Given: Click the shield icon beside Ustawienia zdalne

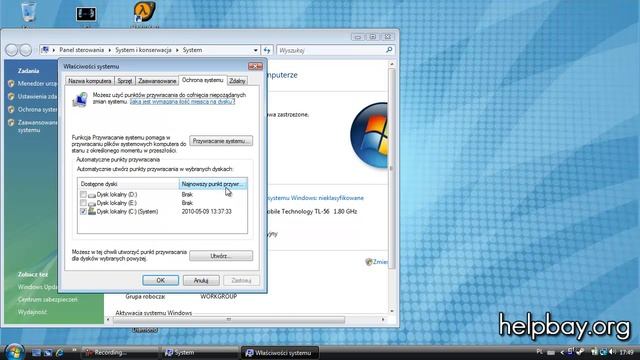Looking at the screenshot, I should click(x=11, y=96).
